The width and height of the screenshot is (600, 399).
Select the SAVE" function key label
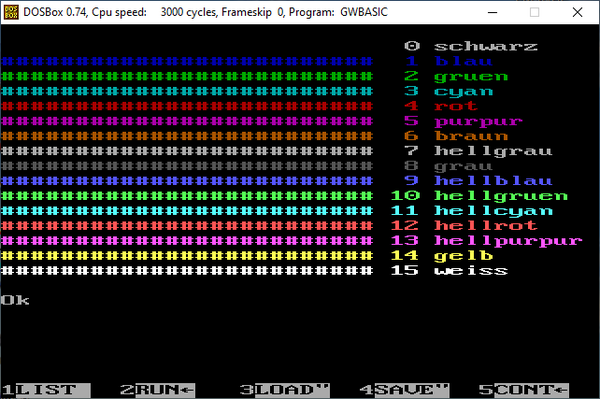412,390
